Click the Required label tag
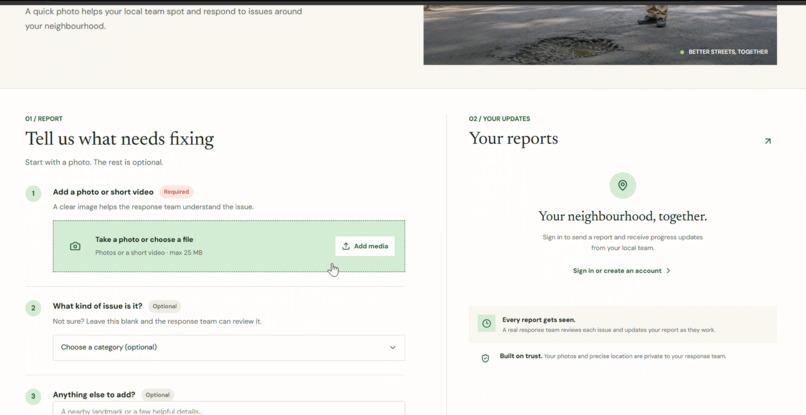Screen dimensions: 806x415 point(176,192)
